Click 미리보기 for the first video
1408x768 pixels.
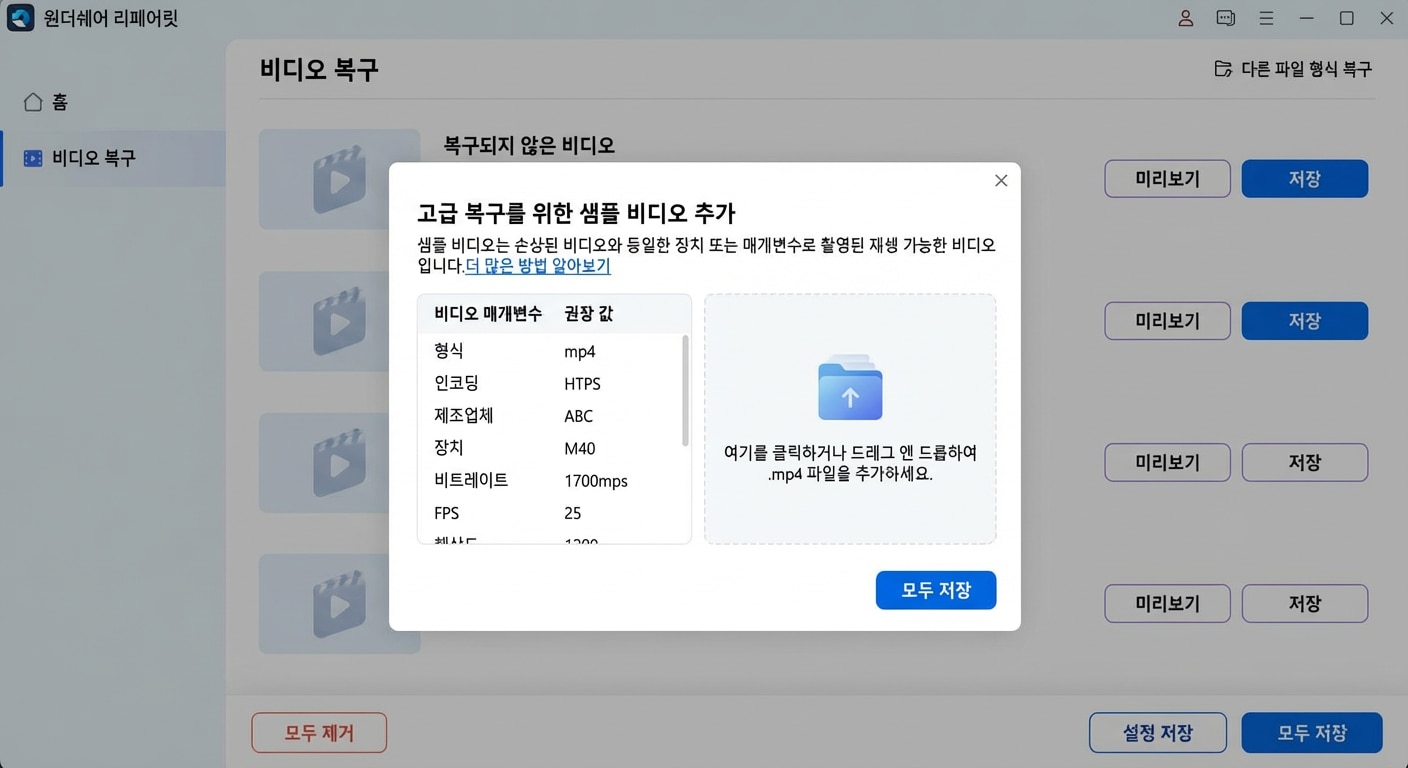(x=1167, y=178)
